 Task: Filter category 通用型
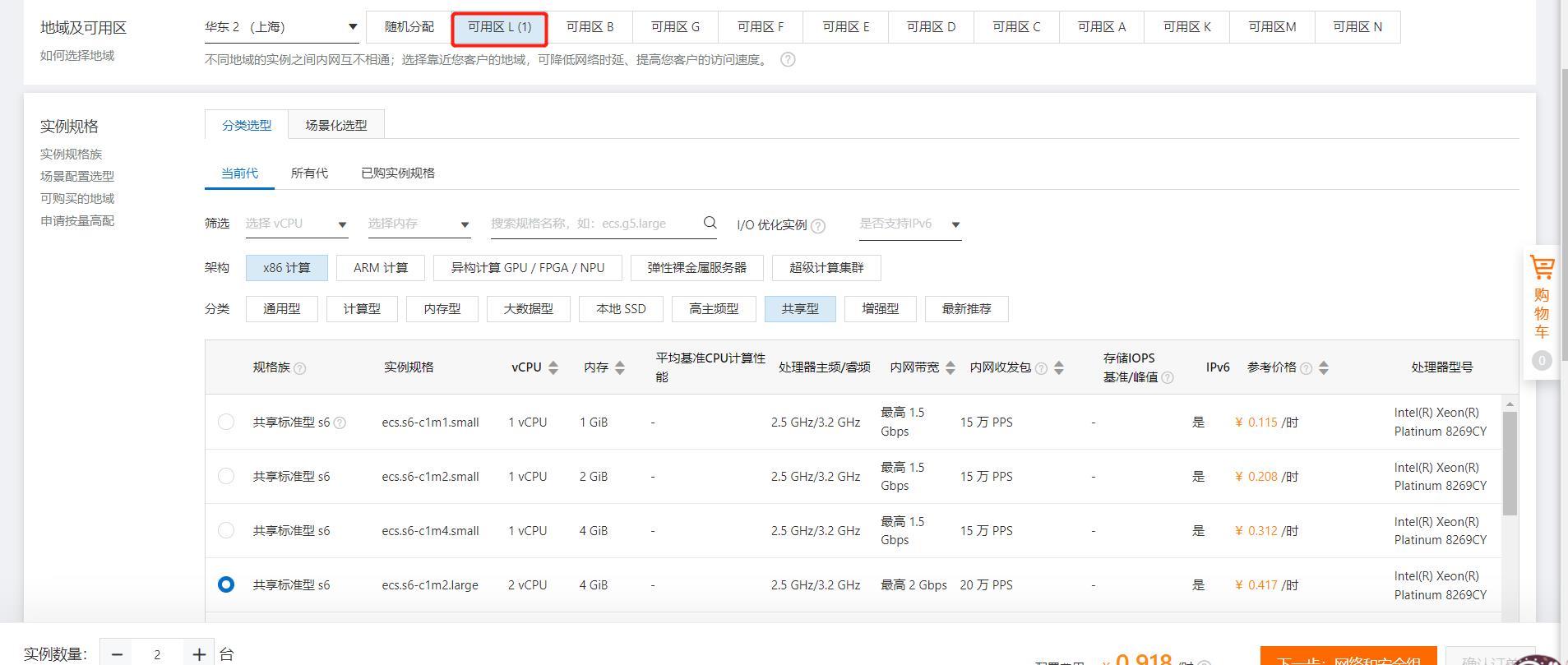282,309
